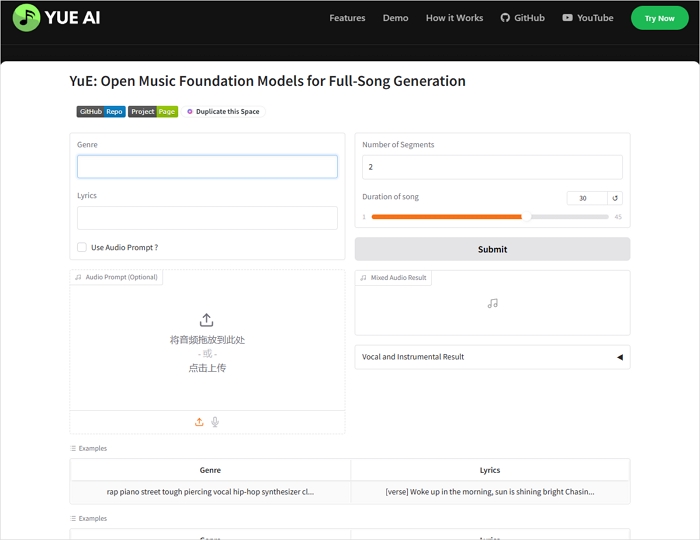The image size is (700, 540).
Task: Open the GitHub navigation link
Action: (522, 18)
